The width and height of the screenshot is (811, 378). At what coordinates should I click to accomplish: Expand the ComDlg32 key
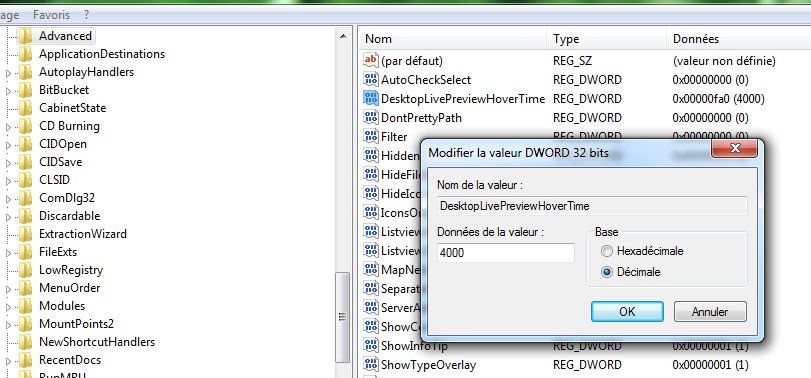coord(8,199)
